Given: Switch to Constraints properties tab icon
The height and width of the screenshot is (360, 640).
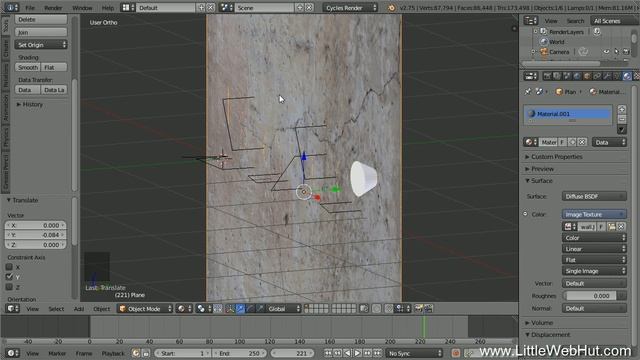Looking at the screenshot, I should pyautogui.click(x=597, y=76).
